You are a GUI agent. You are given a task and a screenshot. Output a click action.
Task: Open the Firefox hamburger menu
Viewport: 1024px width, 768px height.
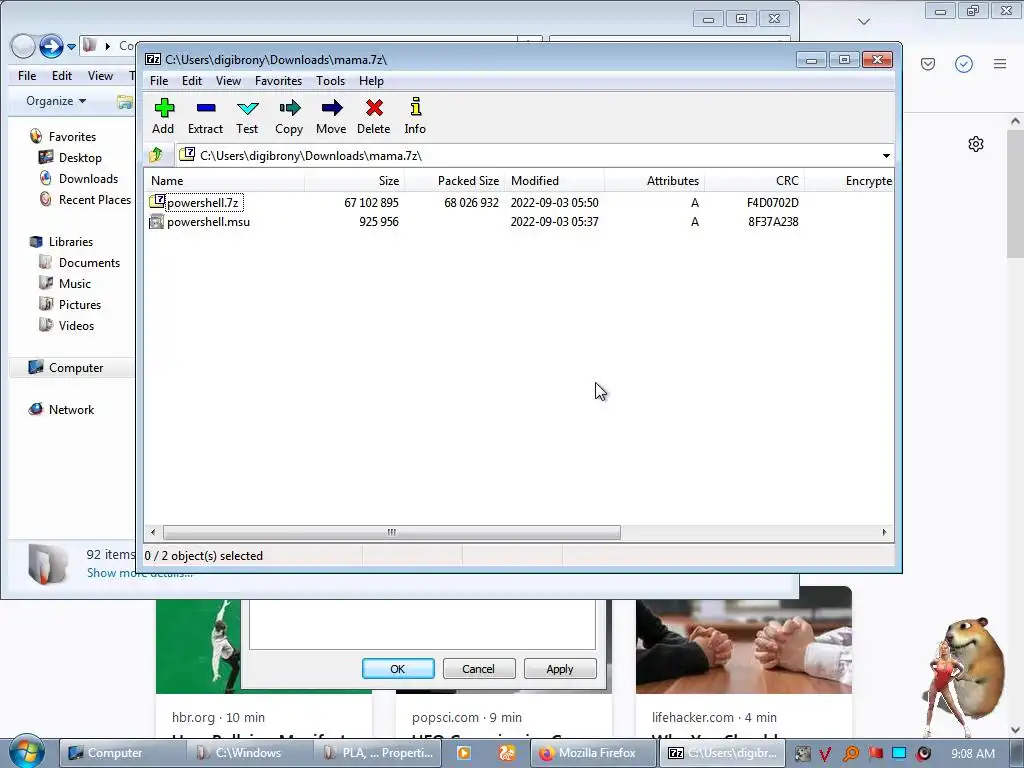(1000, 64)
